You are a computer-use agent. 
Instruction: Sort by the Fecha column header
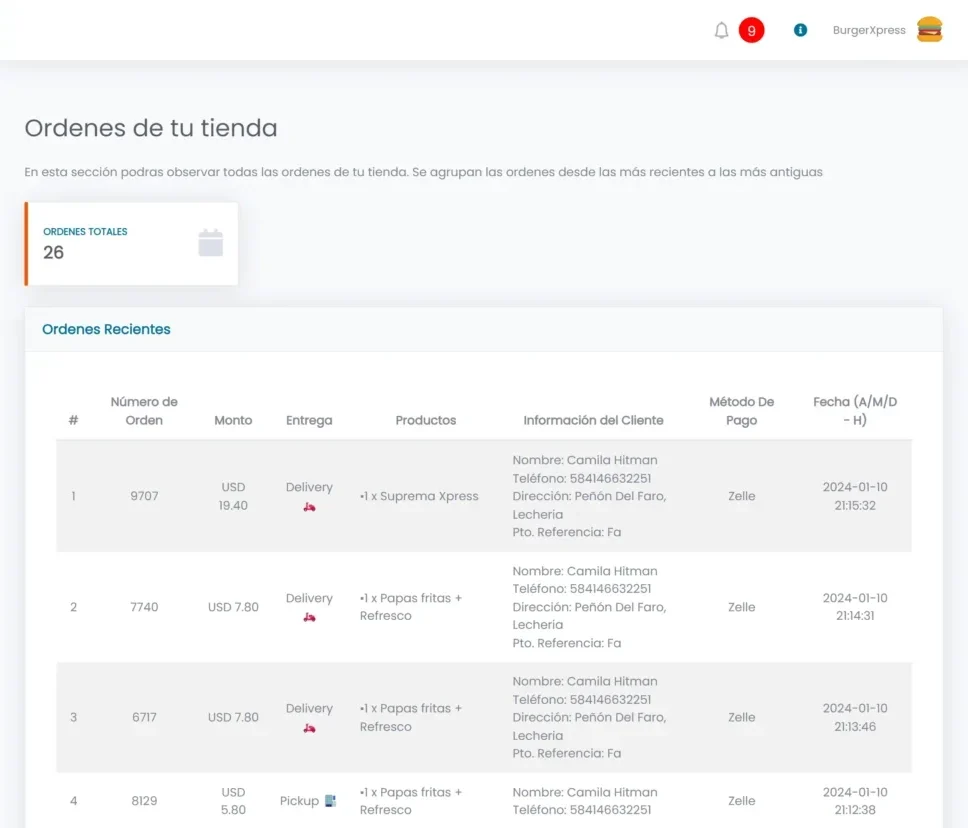[x=855, y=411]
